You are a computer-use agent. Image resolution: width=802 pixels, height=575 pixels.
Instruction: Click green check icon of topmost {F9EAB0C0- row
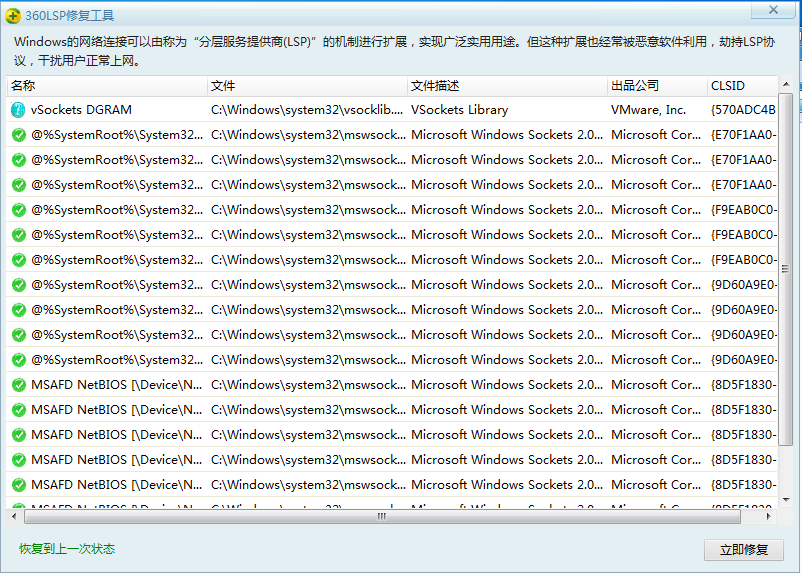tap(19, 210)
